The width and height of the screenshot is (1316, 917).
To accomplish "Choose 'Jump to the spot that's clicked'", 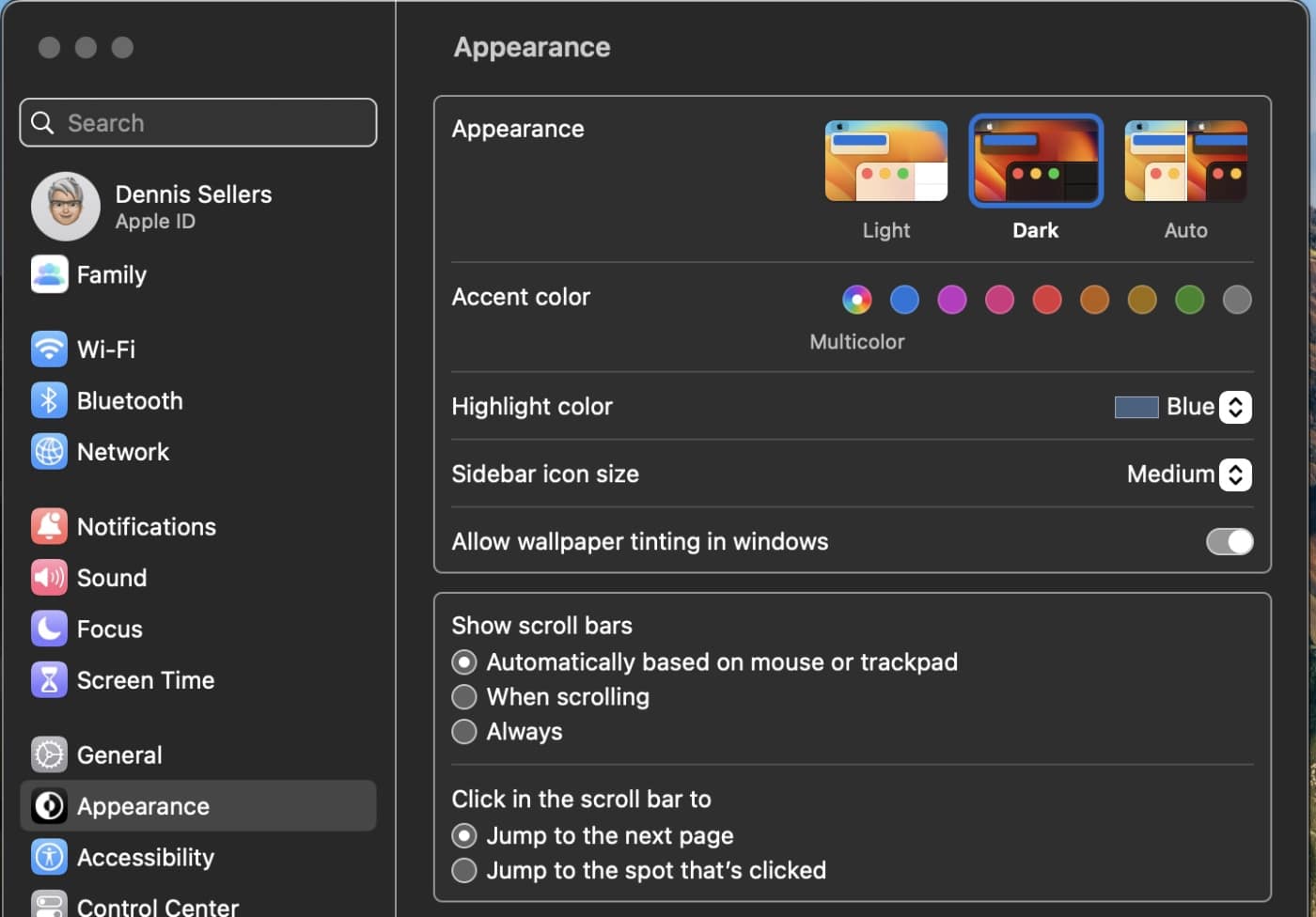I will [464, 870].
